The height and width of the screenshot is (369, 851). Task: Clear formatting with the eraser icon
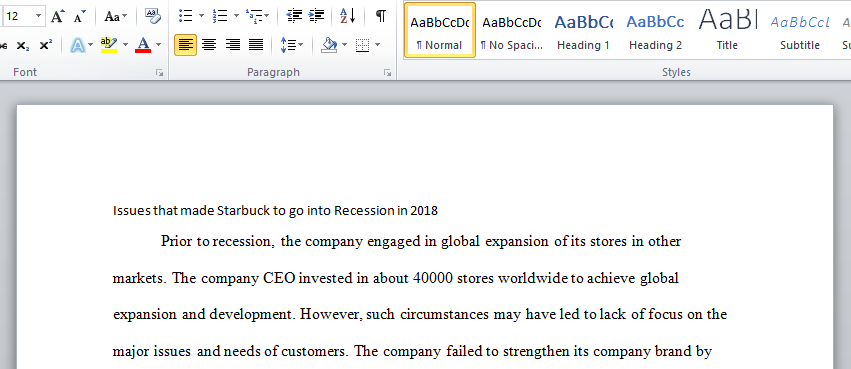153,16
